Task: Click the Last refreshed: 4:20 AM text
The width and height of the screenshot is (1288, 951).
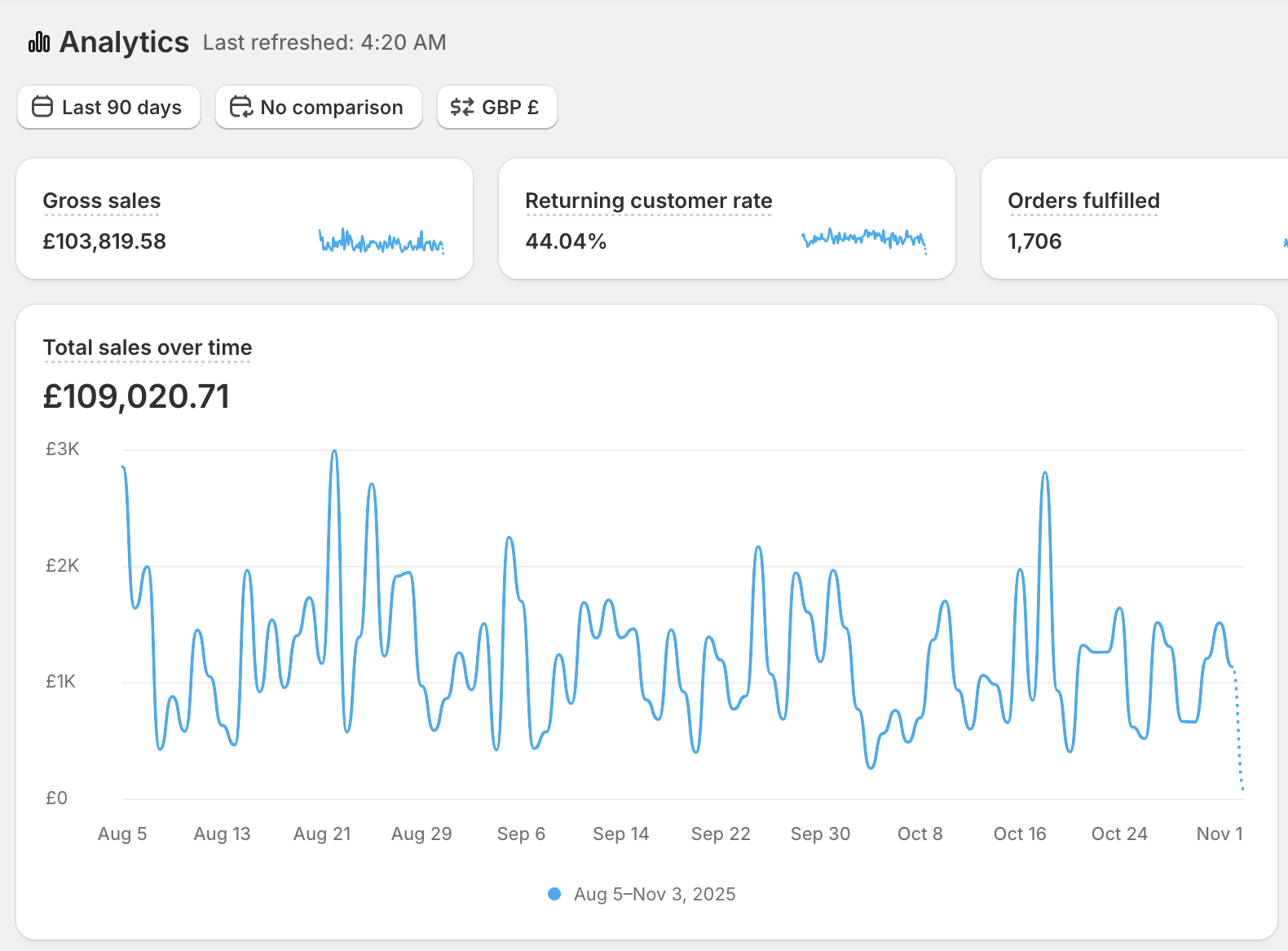Action: pyautogui.click(x=324, y=42)
